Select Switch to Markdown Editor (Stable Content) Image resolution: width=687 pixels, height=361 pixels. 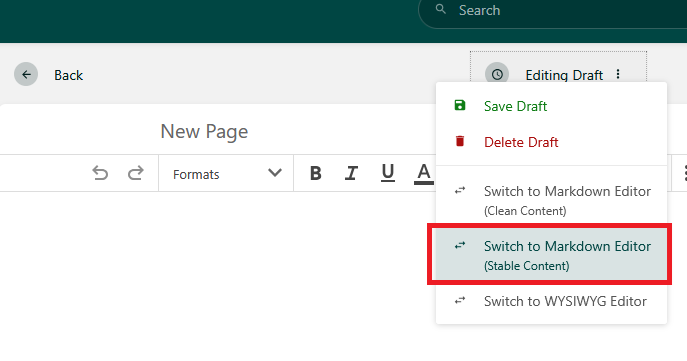[551, 255]
